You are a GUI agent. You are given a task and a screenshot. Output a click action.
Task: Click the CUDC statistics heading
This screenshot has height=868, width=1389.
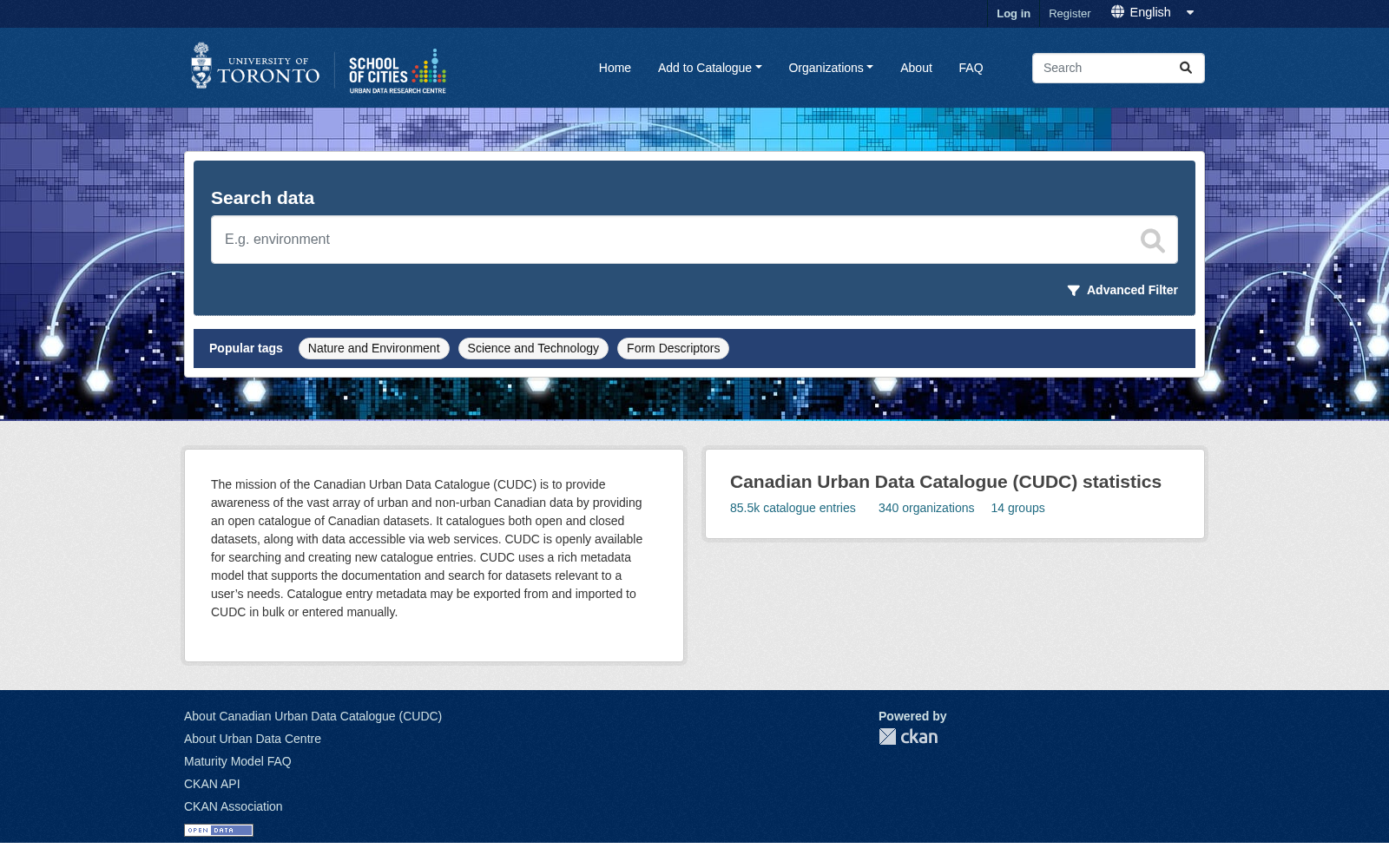(x=945, y=482)
